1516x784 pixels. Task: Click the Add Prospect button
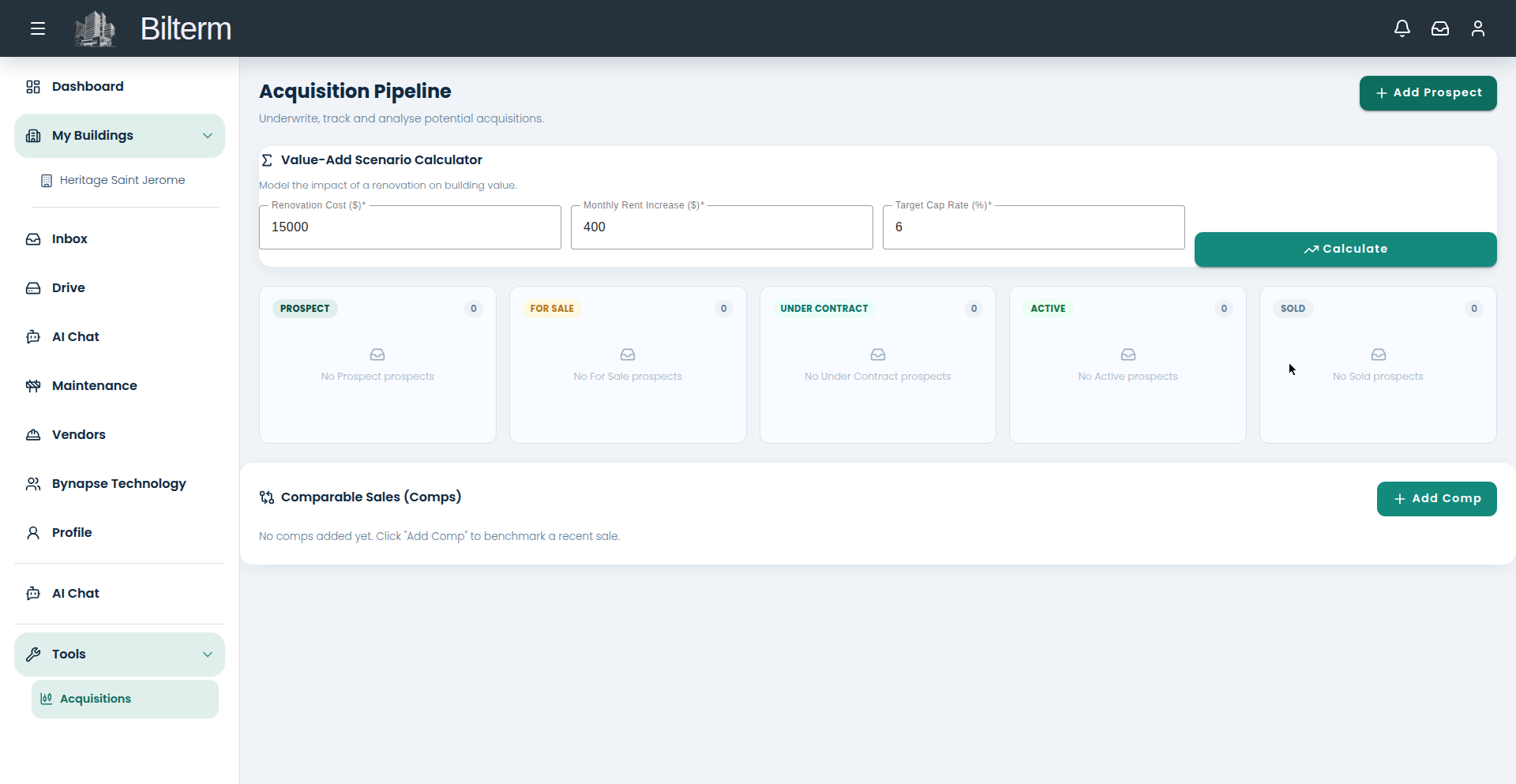pyautogui.click(x=1428, y=93)
